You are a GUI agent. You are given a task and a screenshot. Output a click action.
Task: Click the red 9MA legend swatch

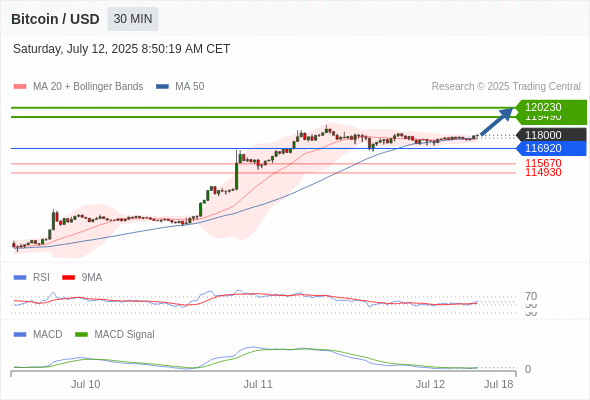(x=68, y=278)
